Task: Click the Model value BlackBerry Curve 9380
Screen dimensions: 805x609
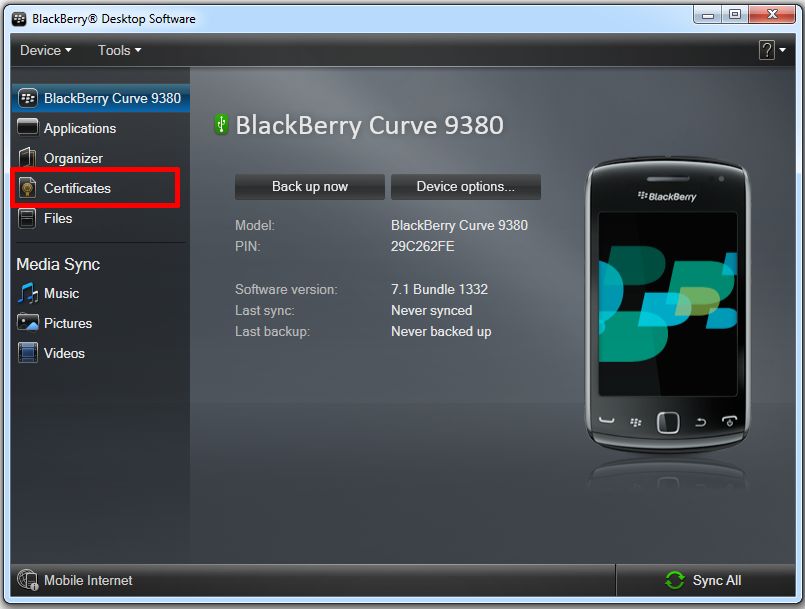Action: [459, 225]
